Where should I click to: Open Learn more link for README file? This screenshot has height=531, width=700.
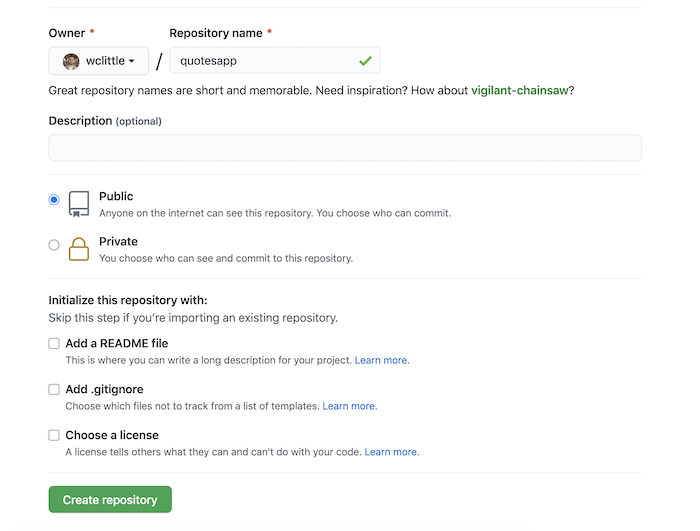point(382,360)
